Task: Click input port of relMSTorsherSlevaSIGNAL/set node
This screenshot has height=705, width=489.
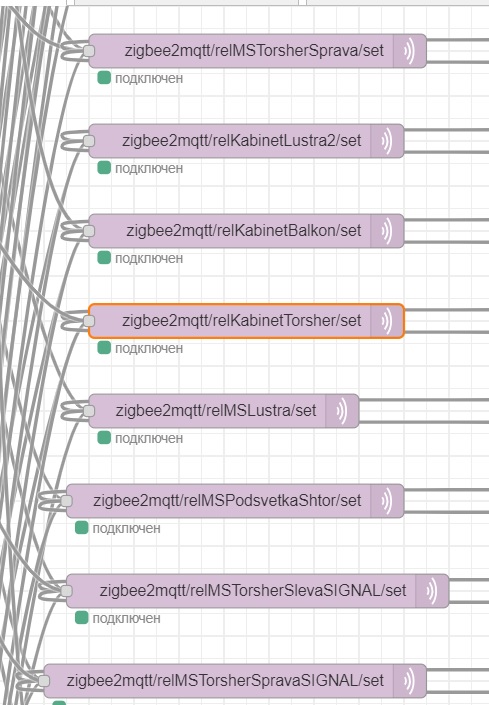Action: pyautogui.click(x=67, y=590)
